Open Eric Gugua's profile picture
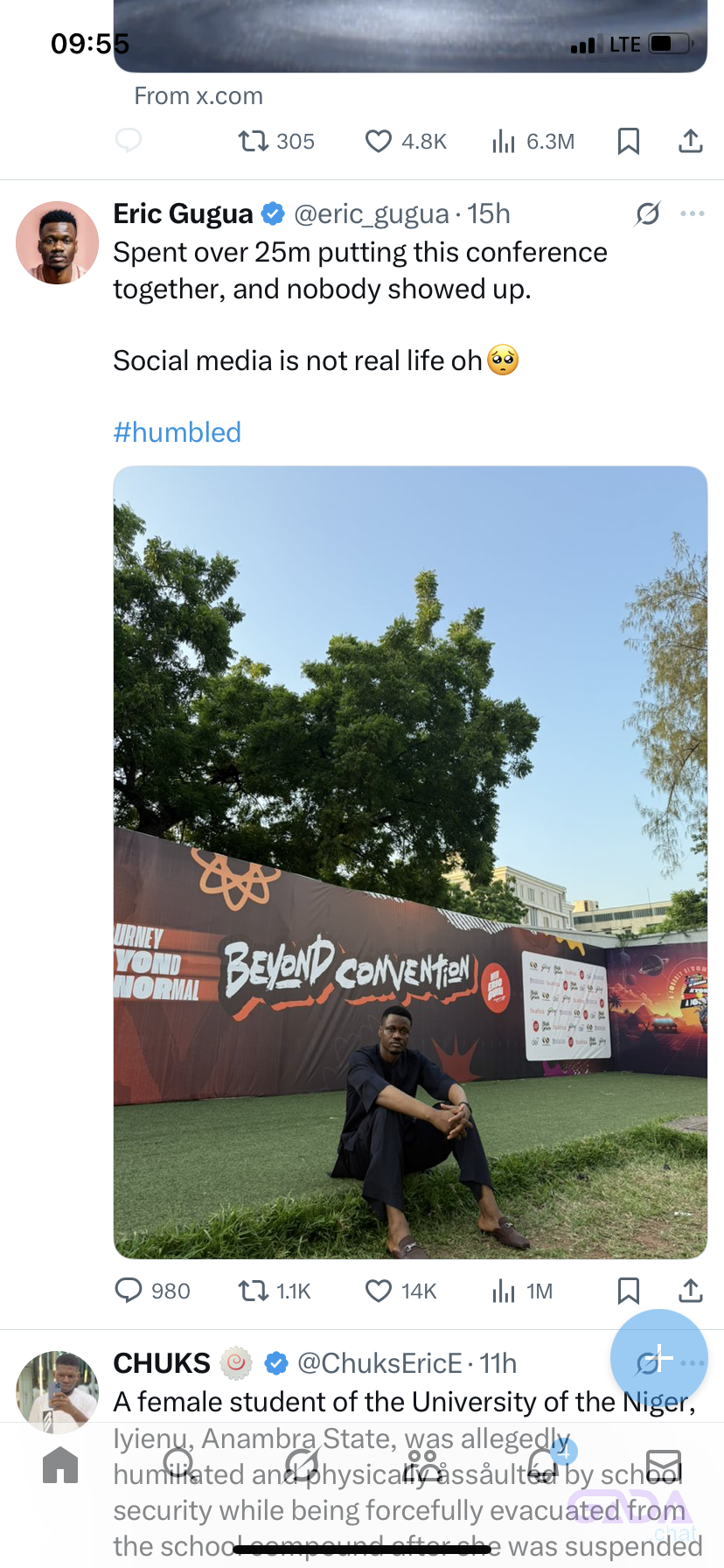The height and width of the screenshot is (1568, 724). coord(58,242)
